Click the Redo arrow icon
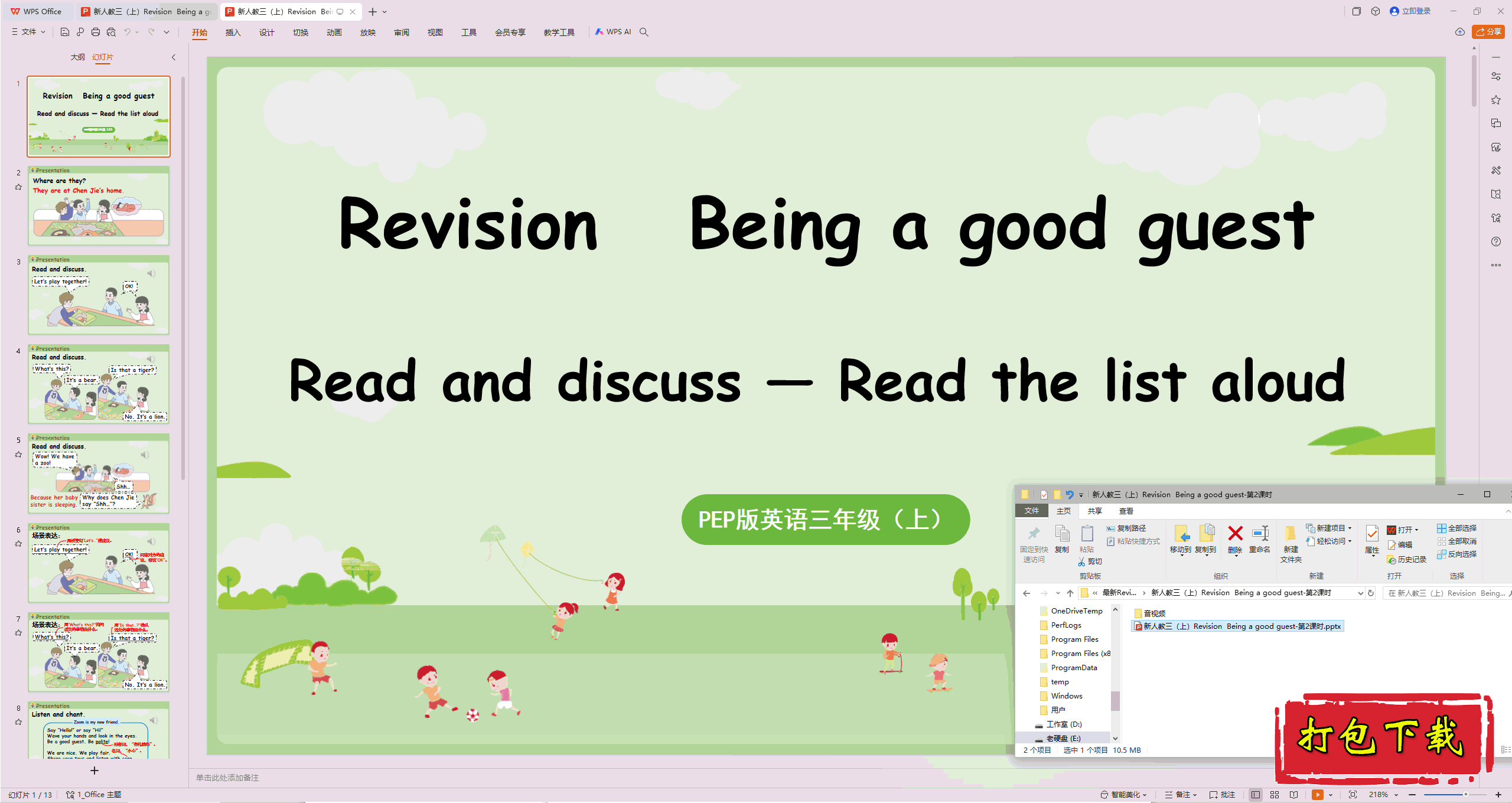 tap(151, 32)
